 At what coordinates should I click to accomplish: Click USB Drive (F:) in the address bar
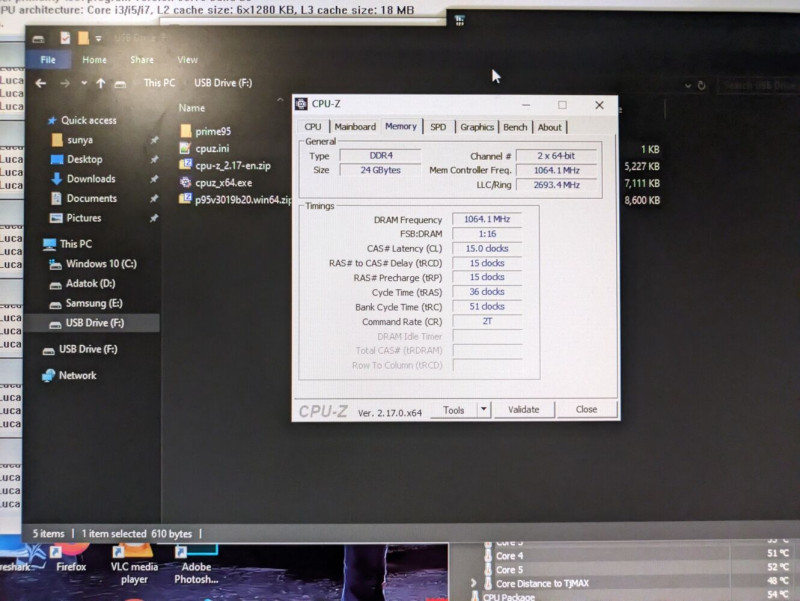point(223,83)
